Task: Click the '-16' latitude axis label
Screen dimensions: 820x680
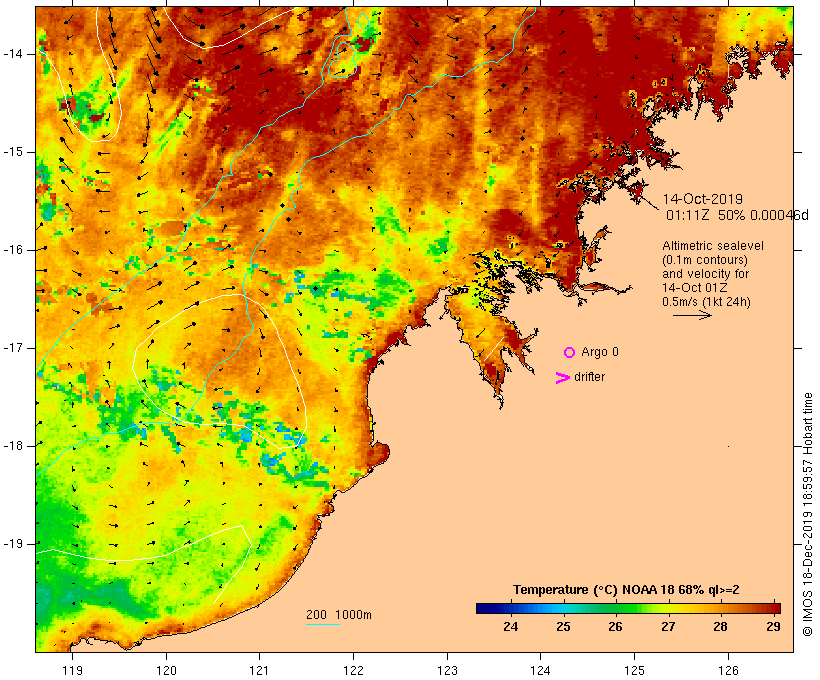Action: pyautogui.click(x=12, y=250)
